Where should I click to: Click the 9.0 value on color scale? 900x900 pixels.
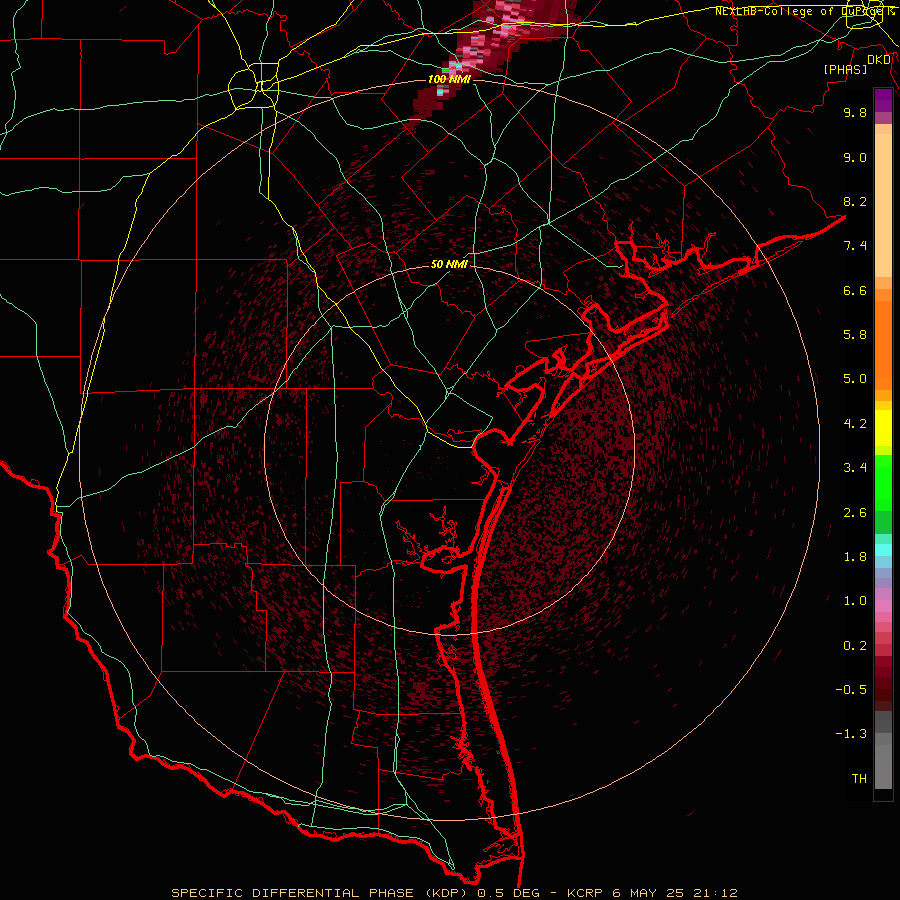coord(855,157)
